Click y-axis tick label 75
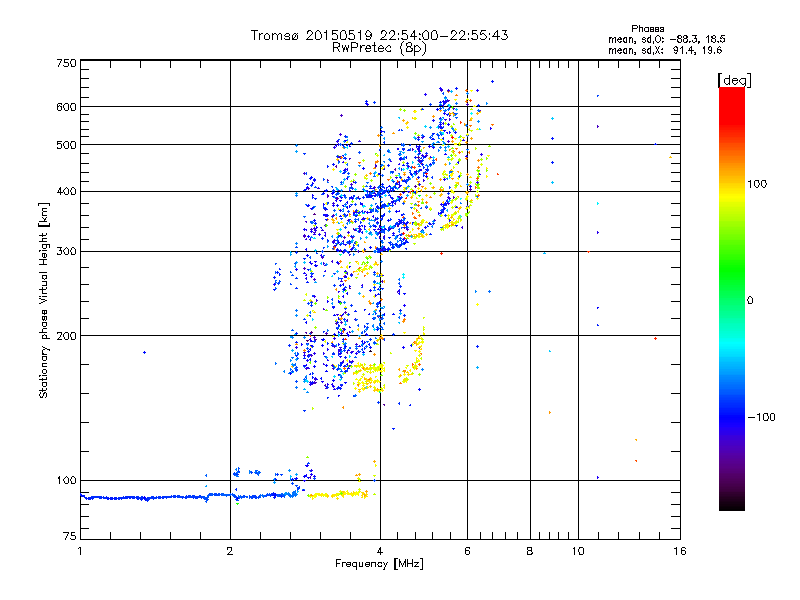The height and width of the screenshot is (600, 800). [70, 536]
